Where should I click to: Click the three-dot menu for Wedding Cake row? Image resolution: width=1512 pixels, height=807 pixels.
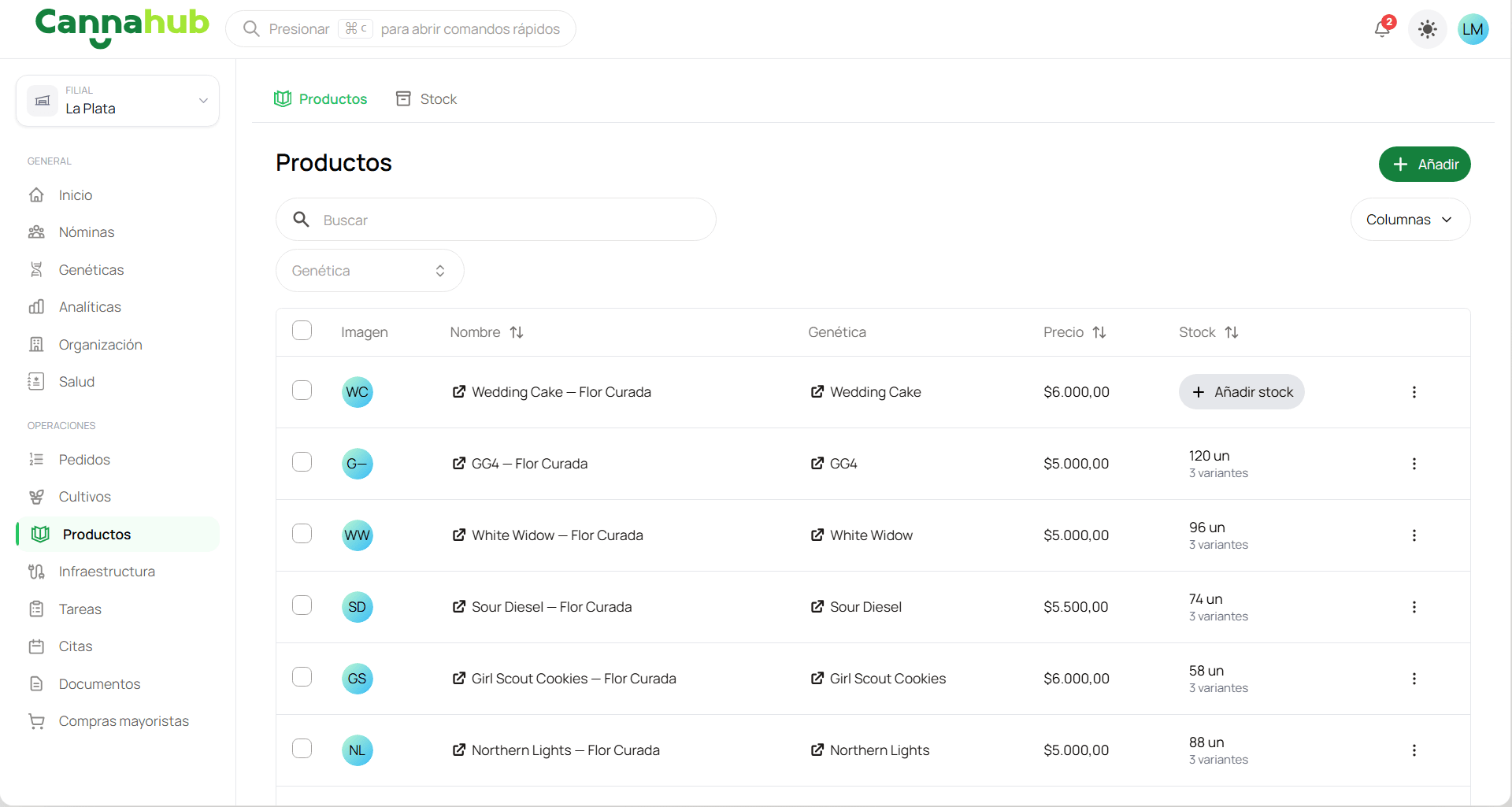[1414, 392]
